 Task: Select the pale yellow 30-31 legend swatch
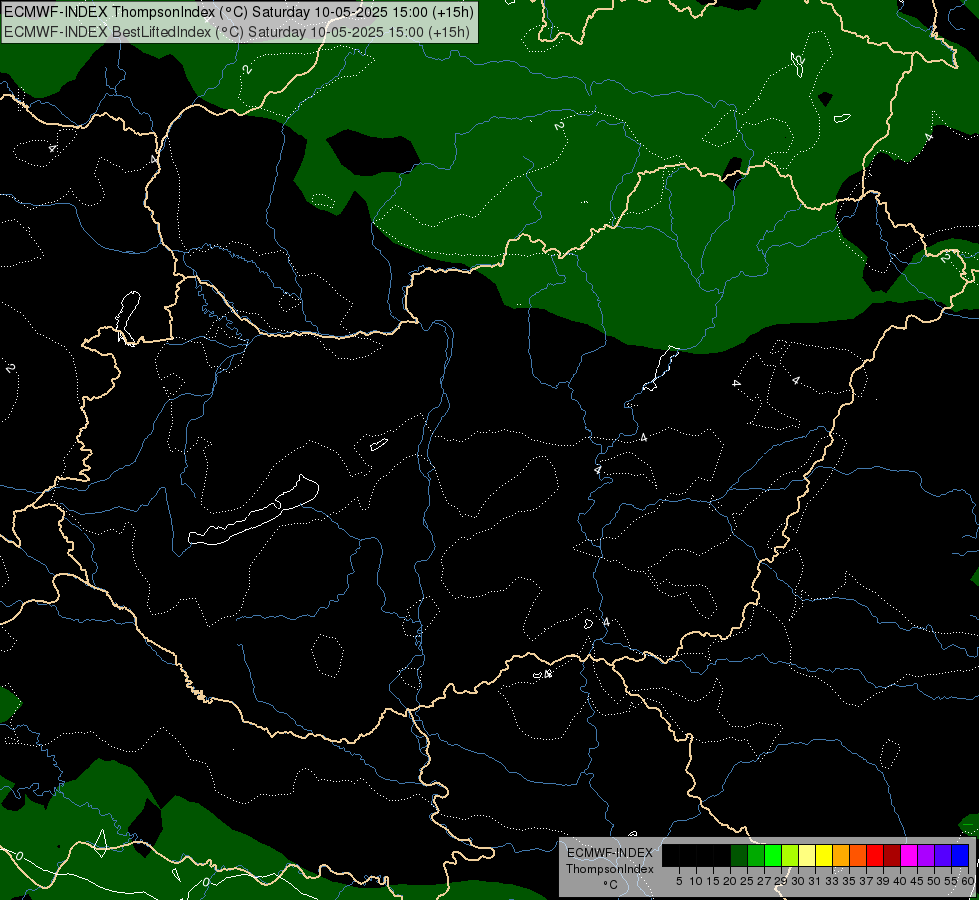(807, 855)
